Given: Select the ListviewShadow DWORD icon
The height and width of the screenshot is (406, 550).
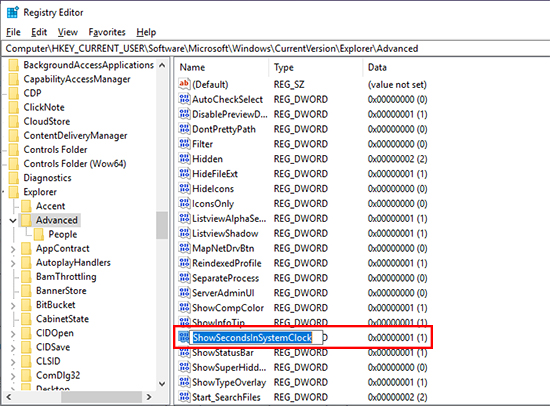Looking at the screenshot, I should pyautogui.click(x=184, y=233).
